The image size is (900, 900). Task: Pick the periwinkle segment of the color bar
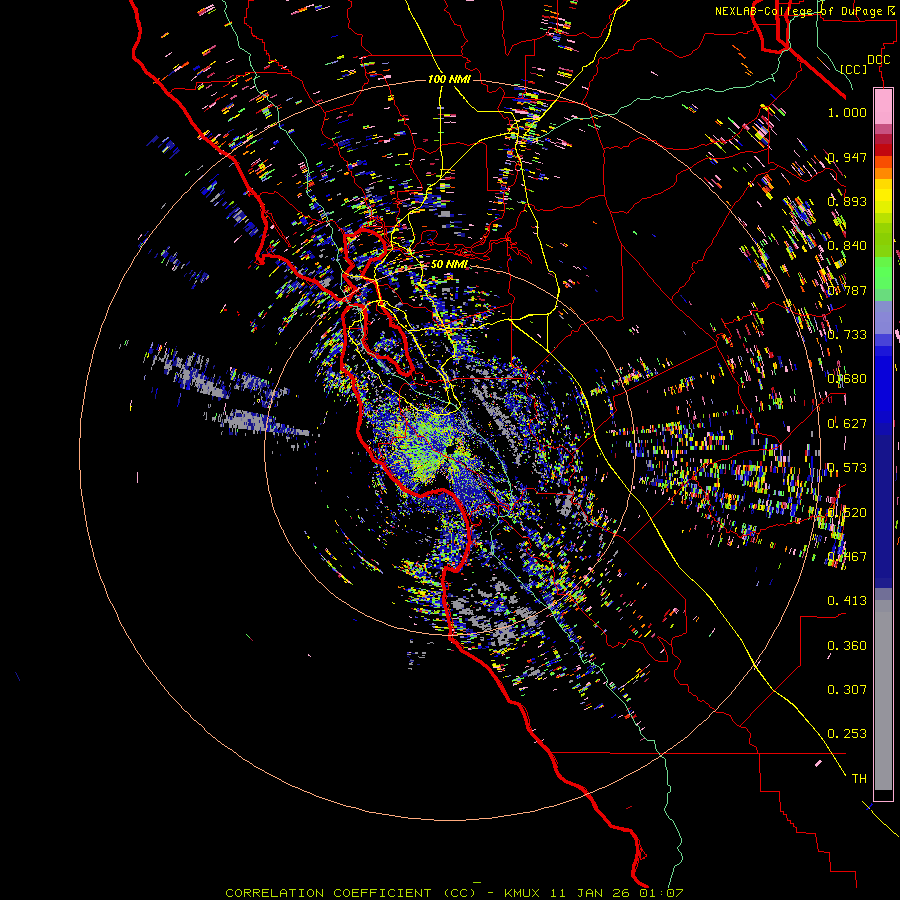883,317
